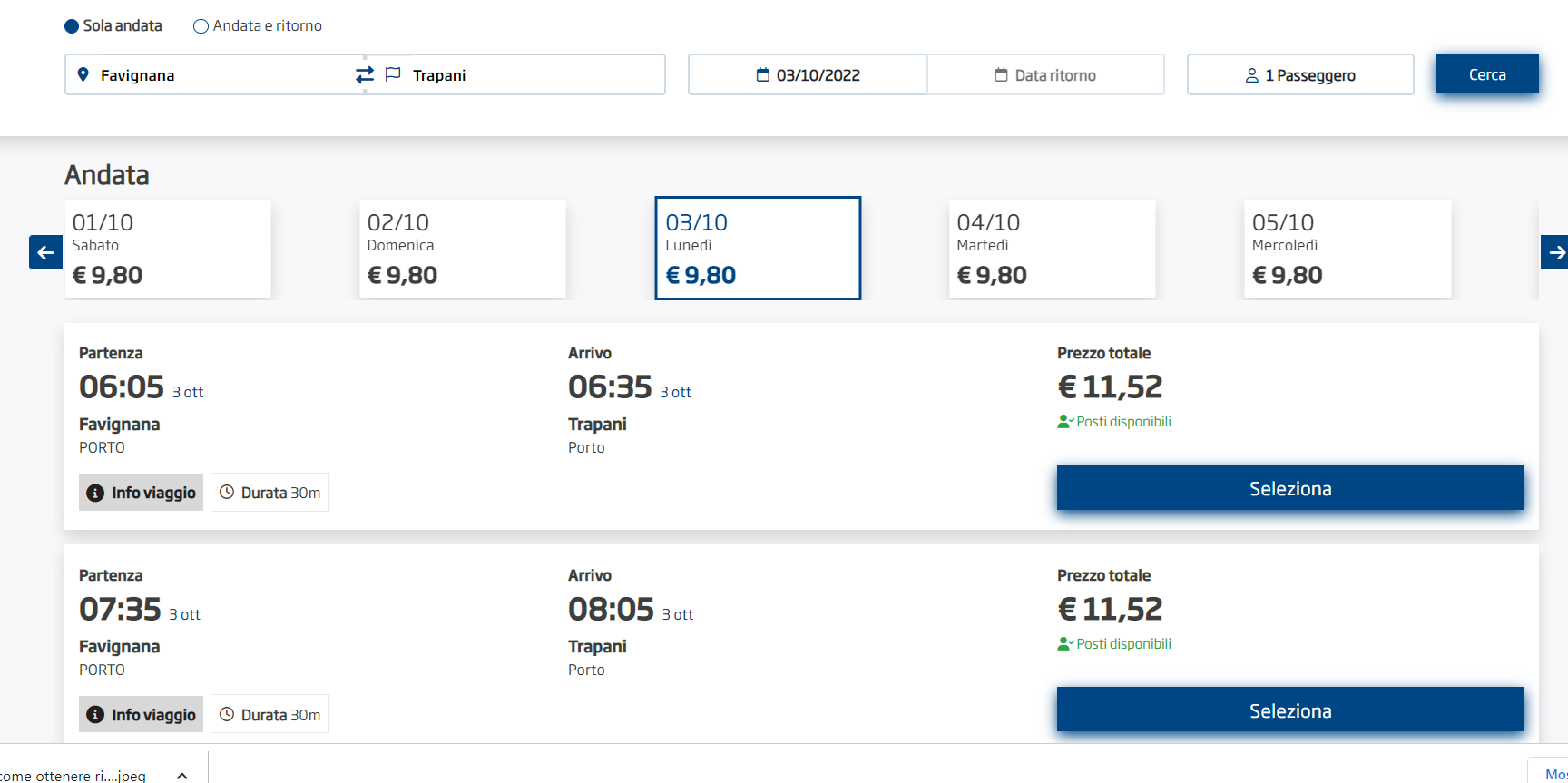Click the calendar icon for Data ritorno
The width and height of the screenshot is (1568, 783).
click(1002, 75)
